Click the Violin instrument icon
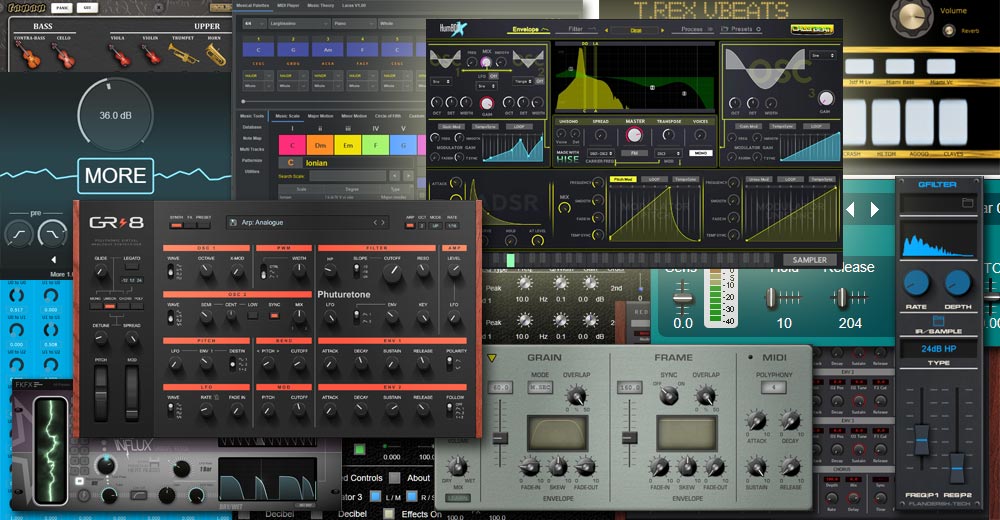 pyautogui.click(x=150, y=55)
